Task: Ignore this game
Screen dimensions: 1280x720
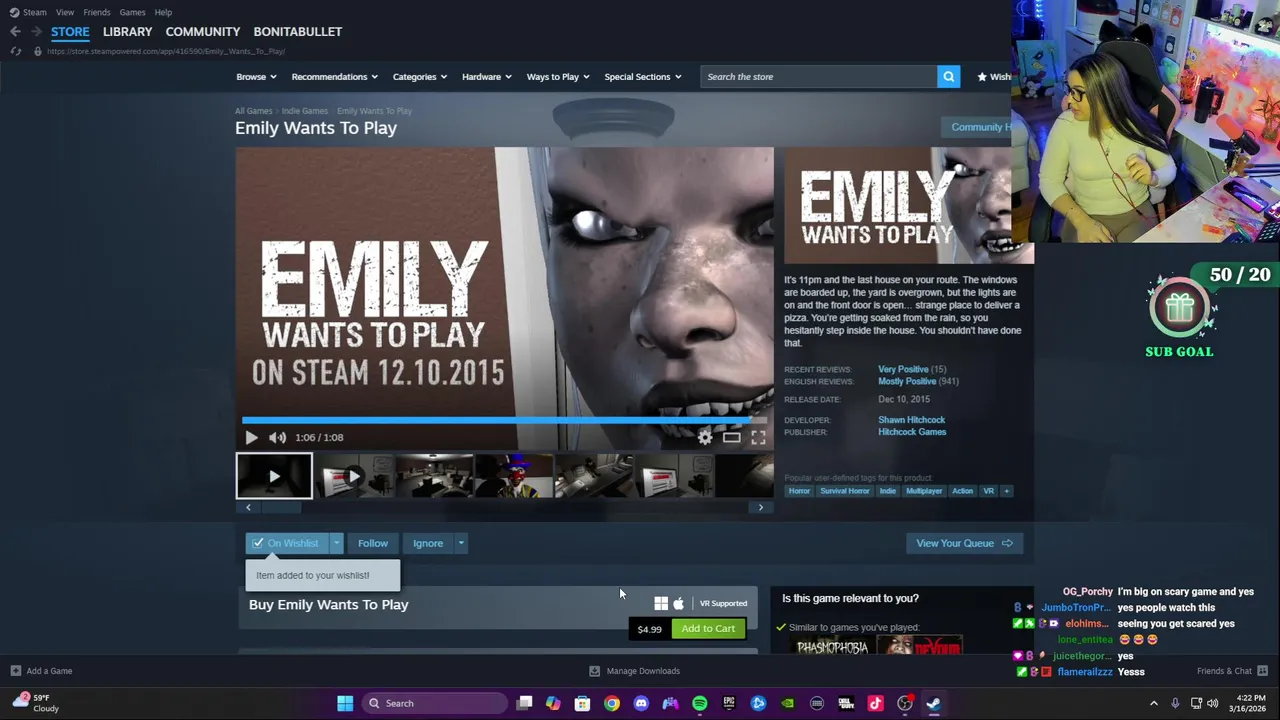Action: (x=428, y=543)
